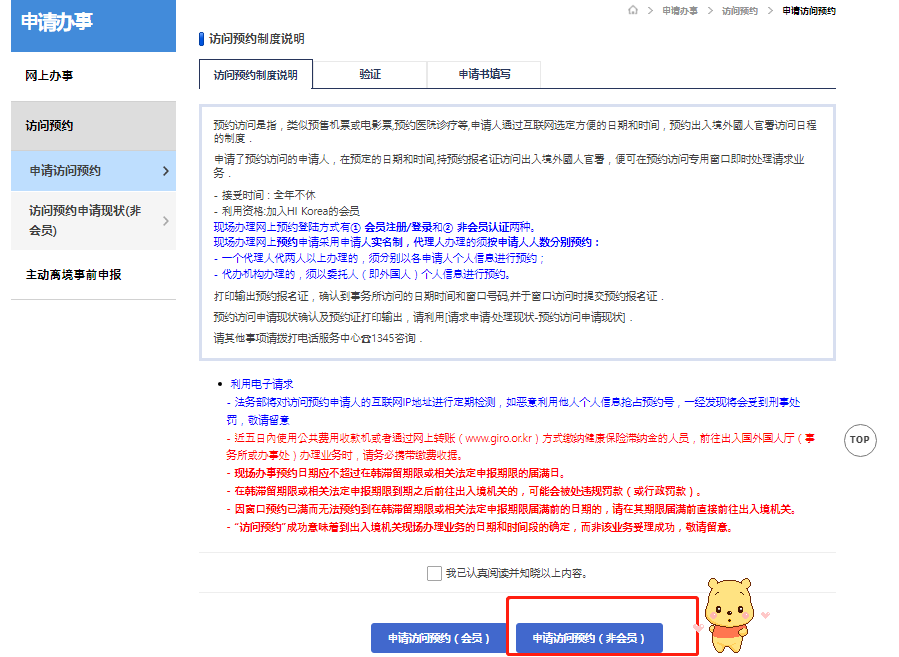Select 网上办事 in the left sidebar
This screenshot has height=657, width=899.
[48, 75]
